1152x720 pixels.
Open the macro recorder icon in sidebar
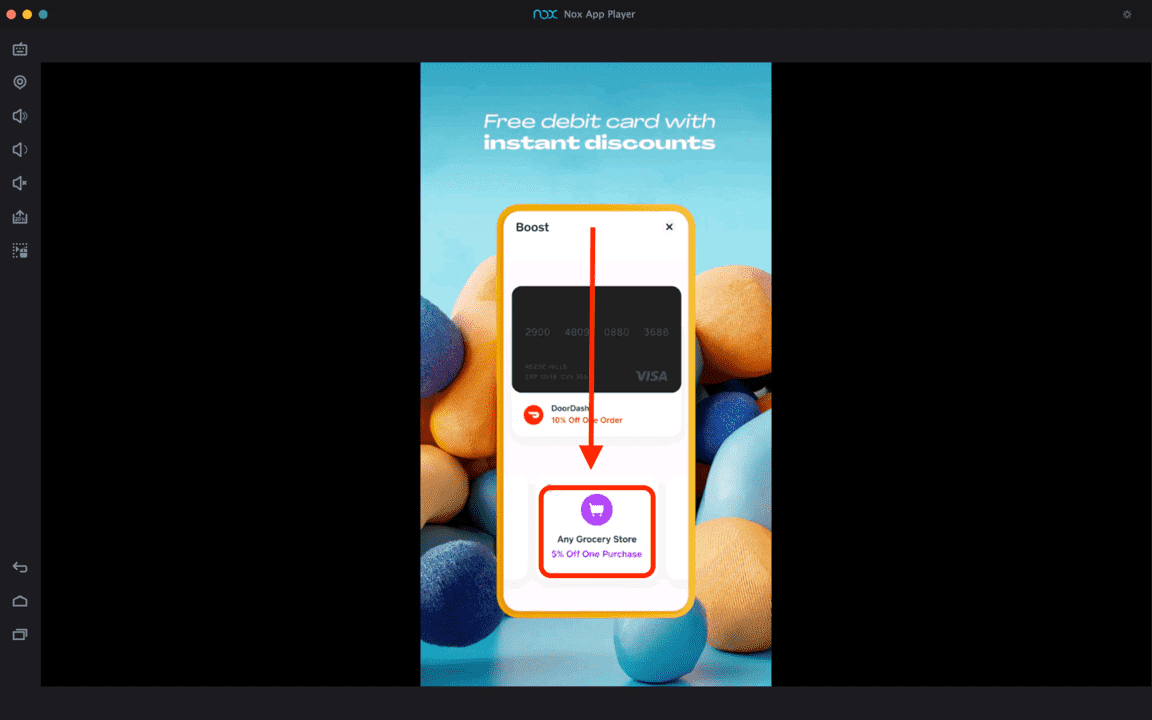pos(20,251)
